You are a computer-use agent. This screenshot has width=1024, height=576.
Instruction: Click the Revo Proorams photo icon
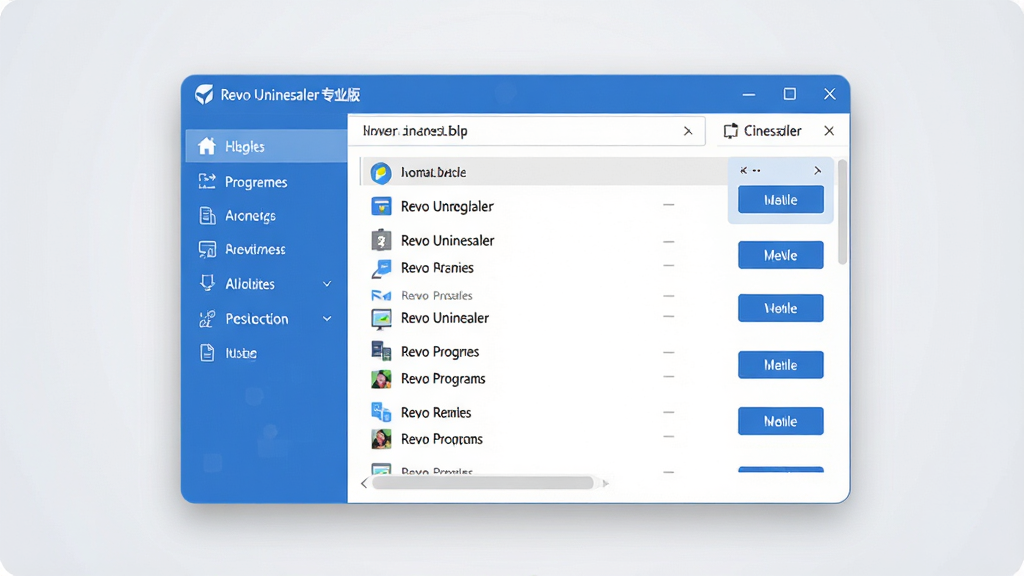[x=381, y=439]
